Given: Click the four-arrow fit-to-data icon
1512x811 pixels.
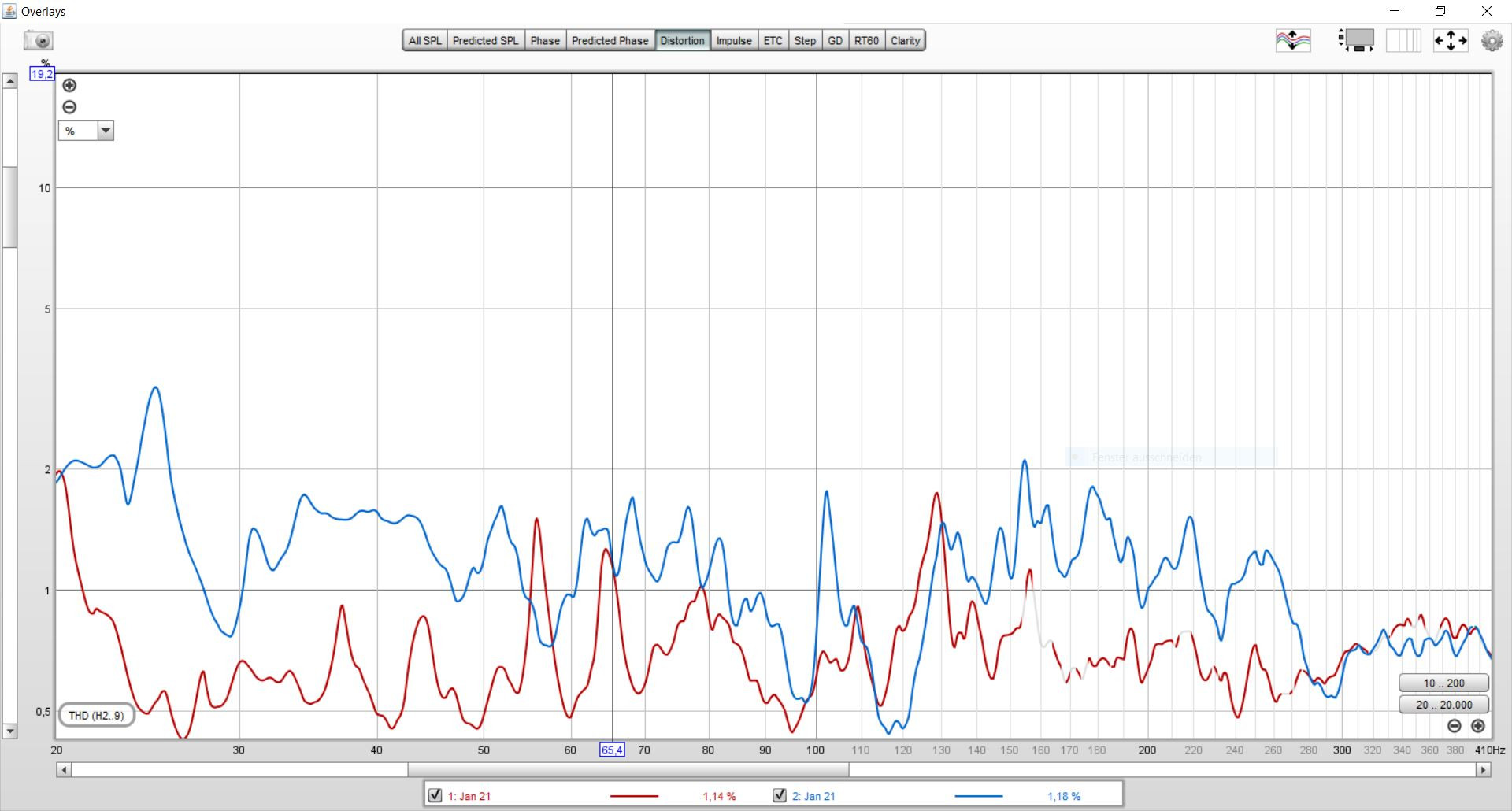Looking at the screenshot, I should (1451, 40).
